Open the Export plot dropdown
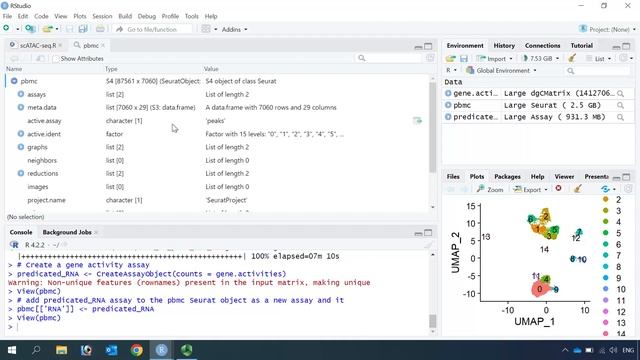The width and height of the screenshot is (640, 360). point(531,189)
